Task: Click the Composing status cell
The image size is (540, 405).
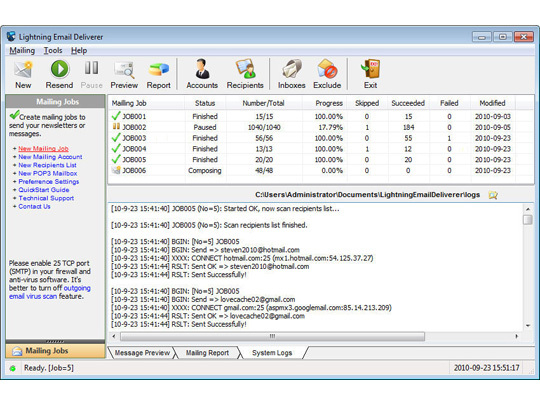Action: [205, 170]
